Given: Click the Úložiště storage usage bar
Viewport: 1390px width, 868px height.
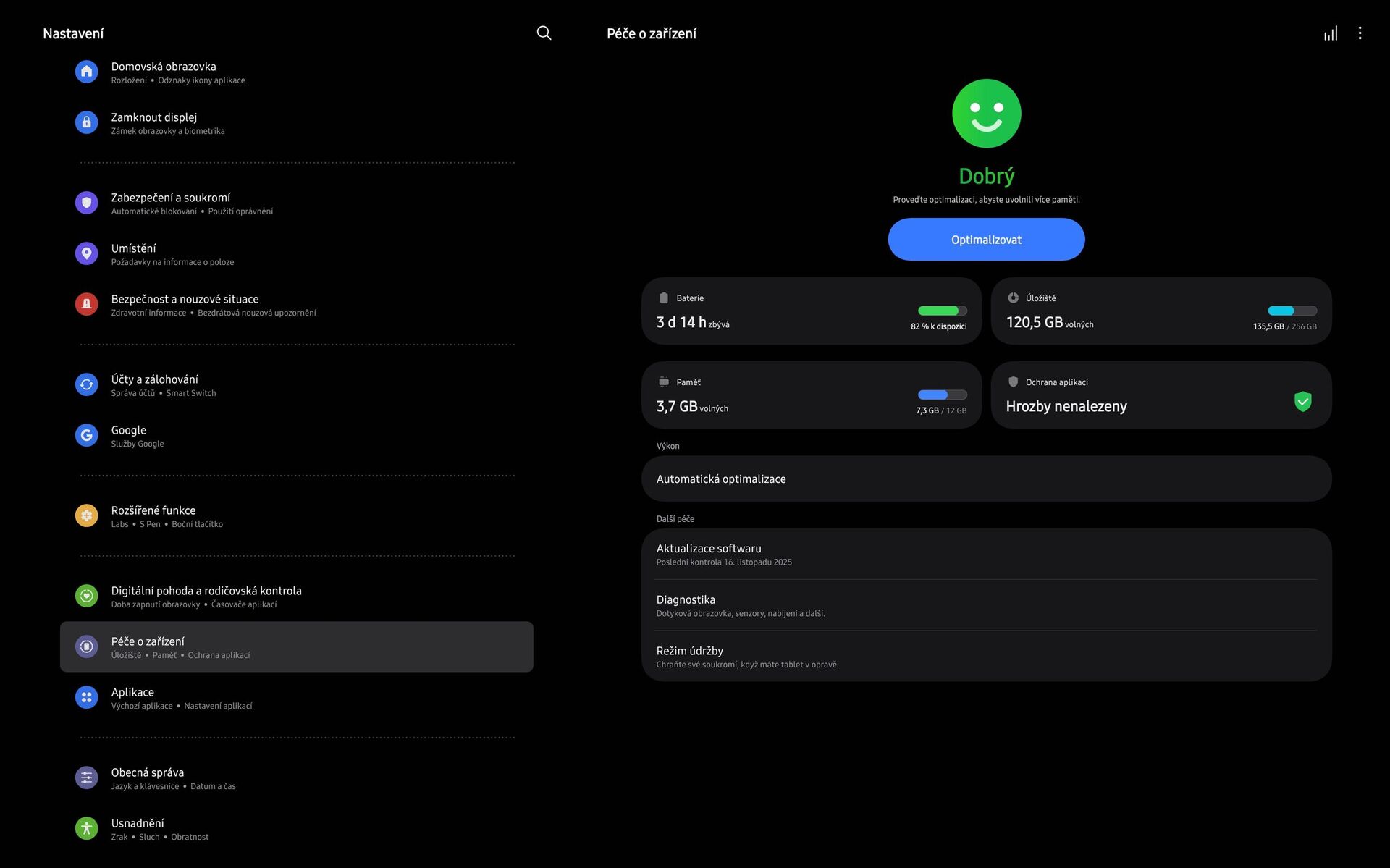Looking at the screenshot, I should [x=1292, y=311].
